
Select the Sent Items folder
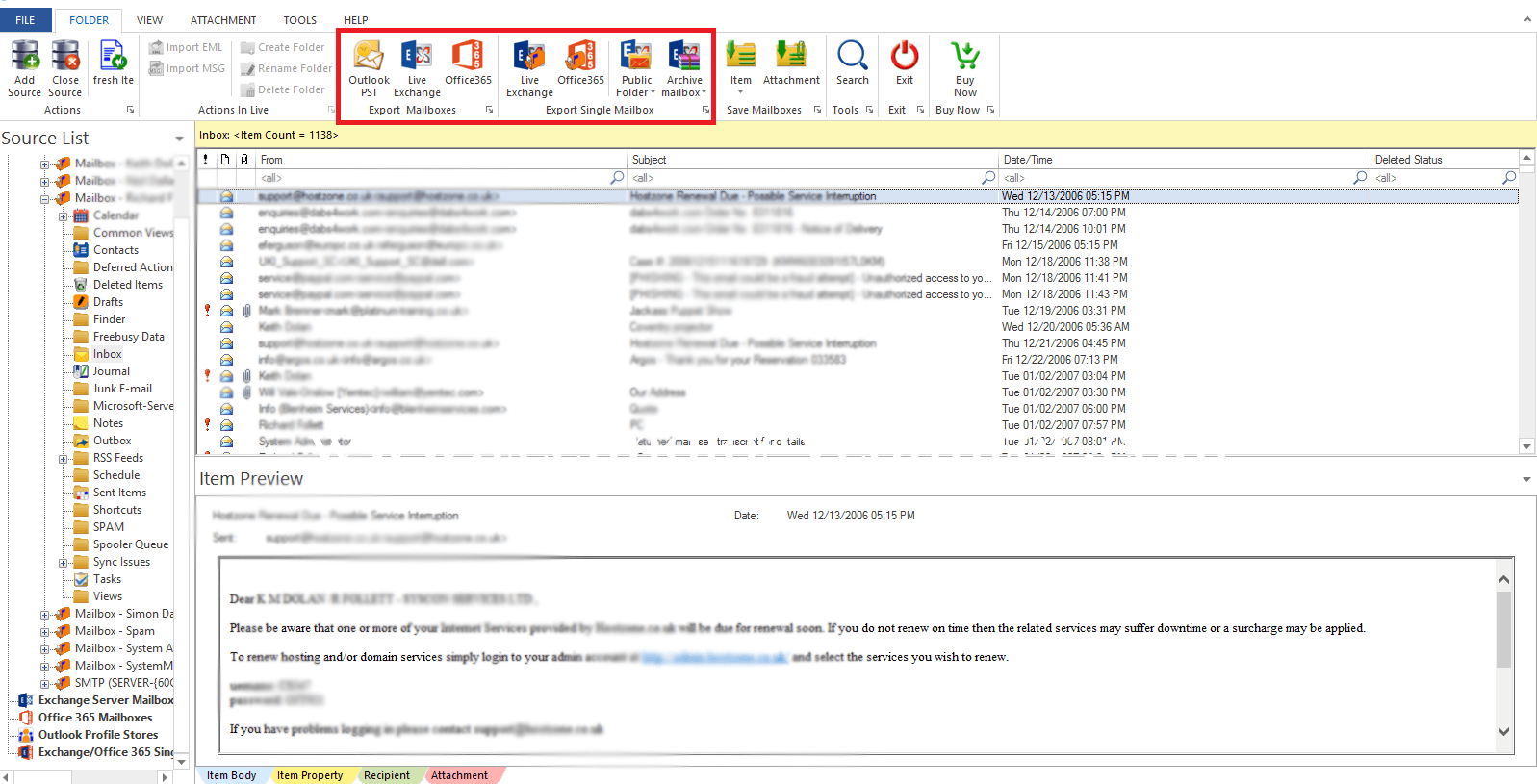119,493
